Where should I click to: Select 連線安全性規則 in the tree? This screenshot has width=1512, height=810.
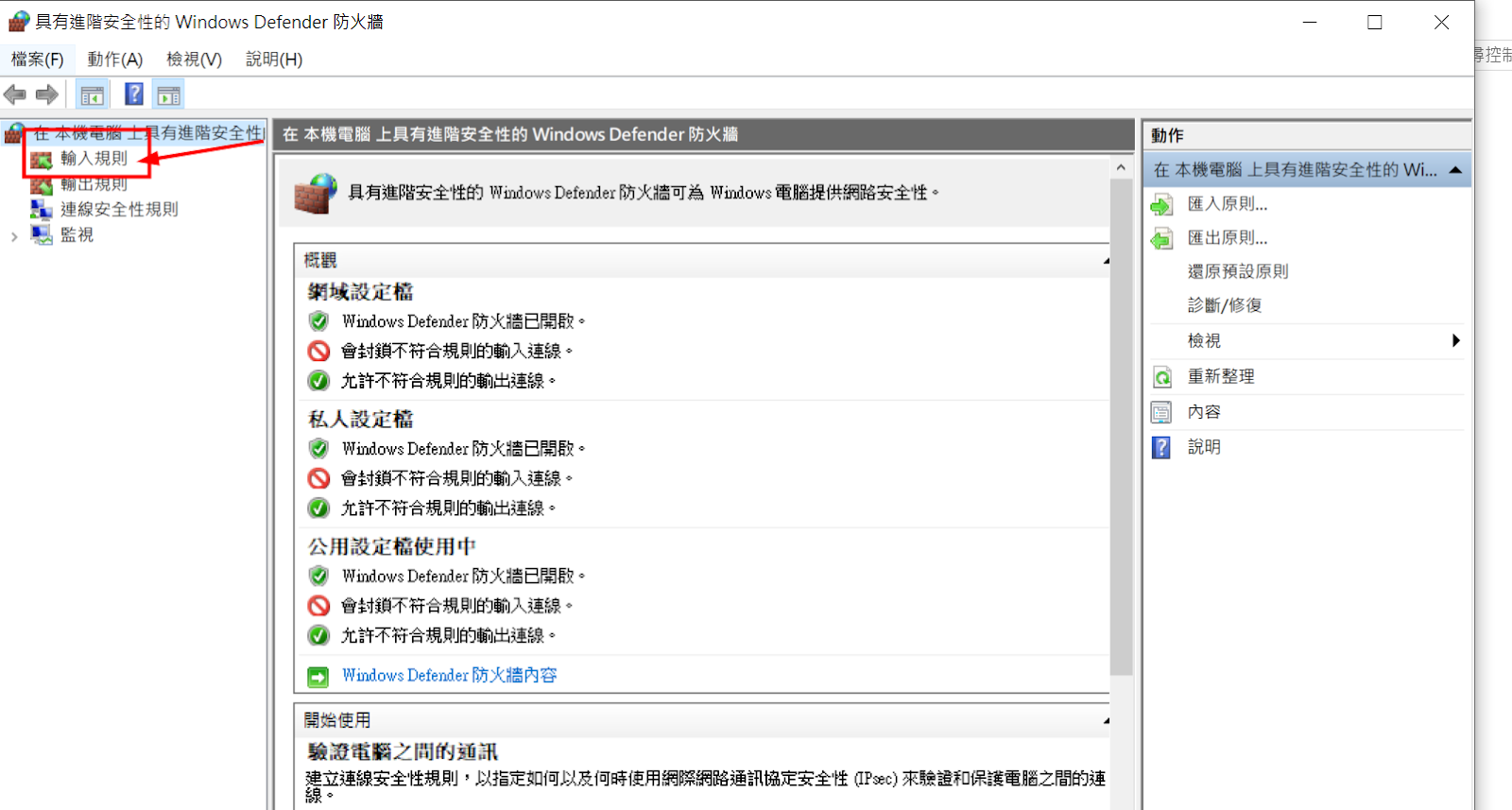tap(119, 209)
